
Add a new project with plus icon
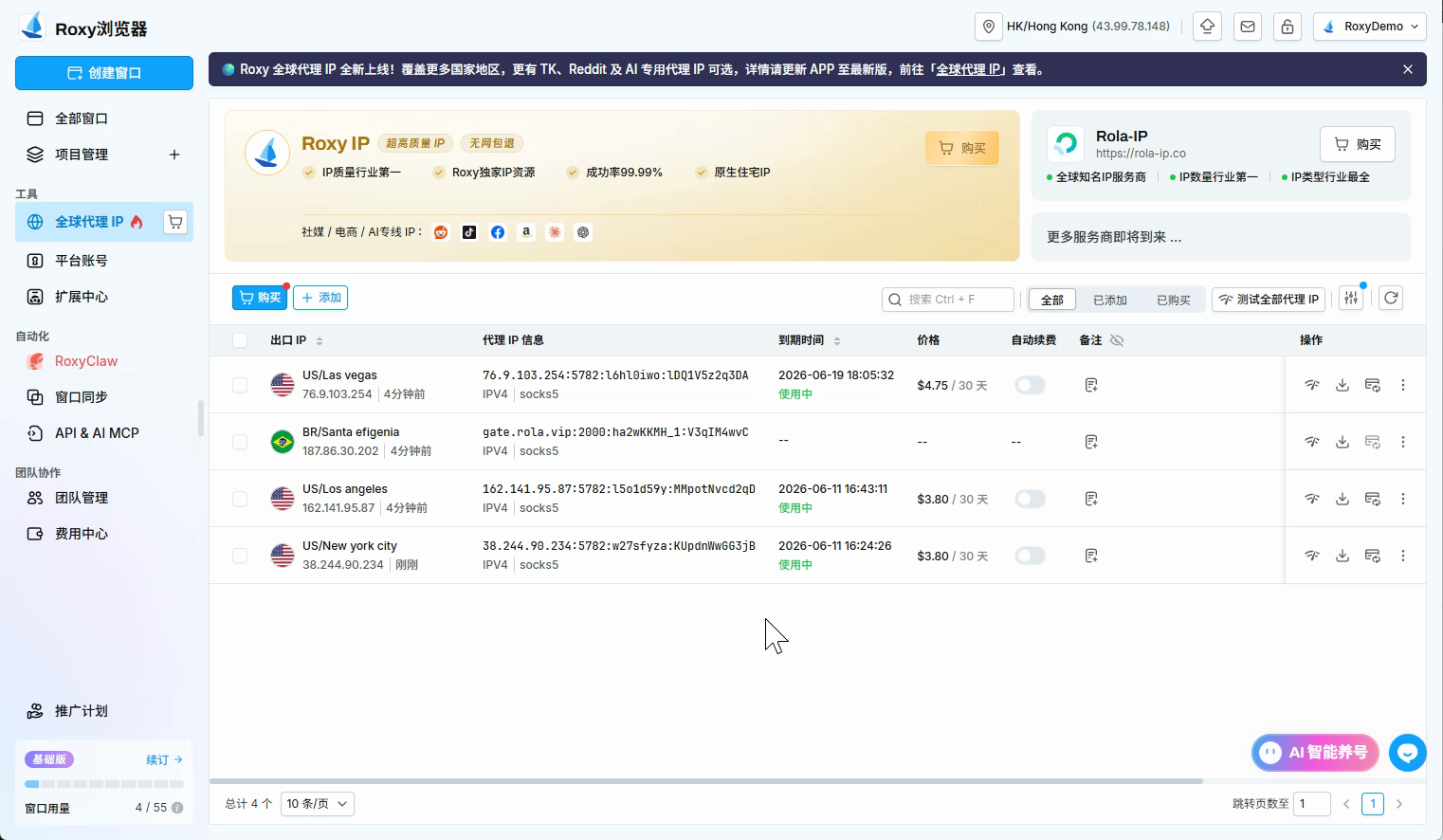click(x=174, y=155)
